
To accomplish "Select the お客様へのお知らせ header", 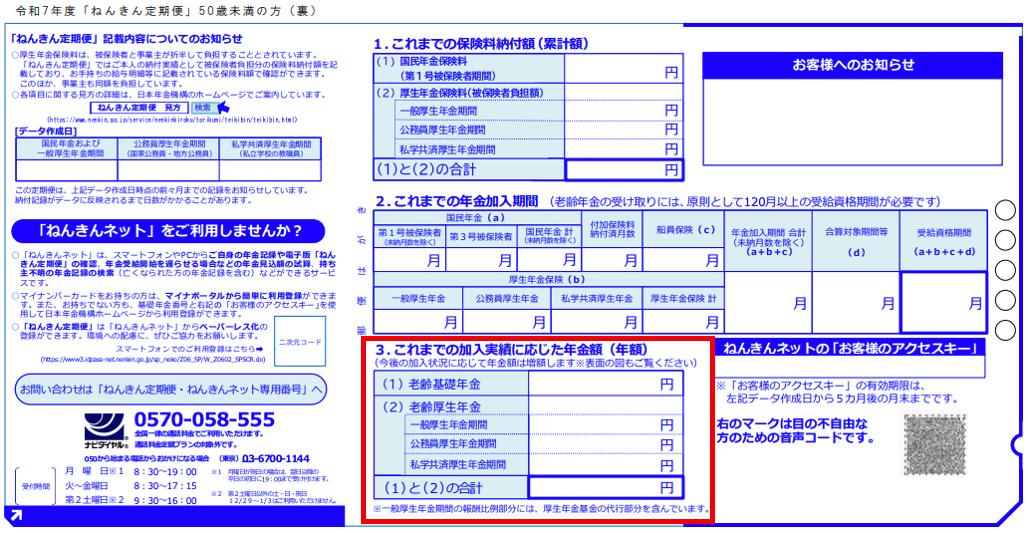I will click(853, 64).
